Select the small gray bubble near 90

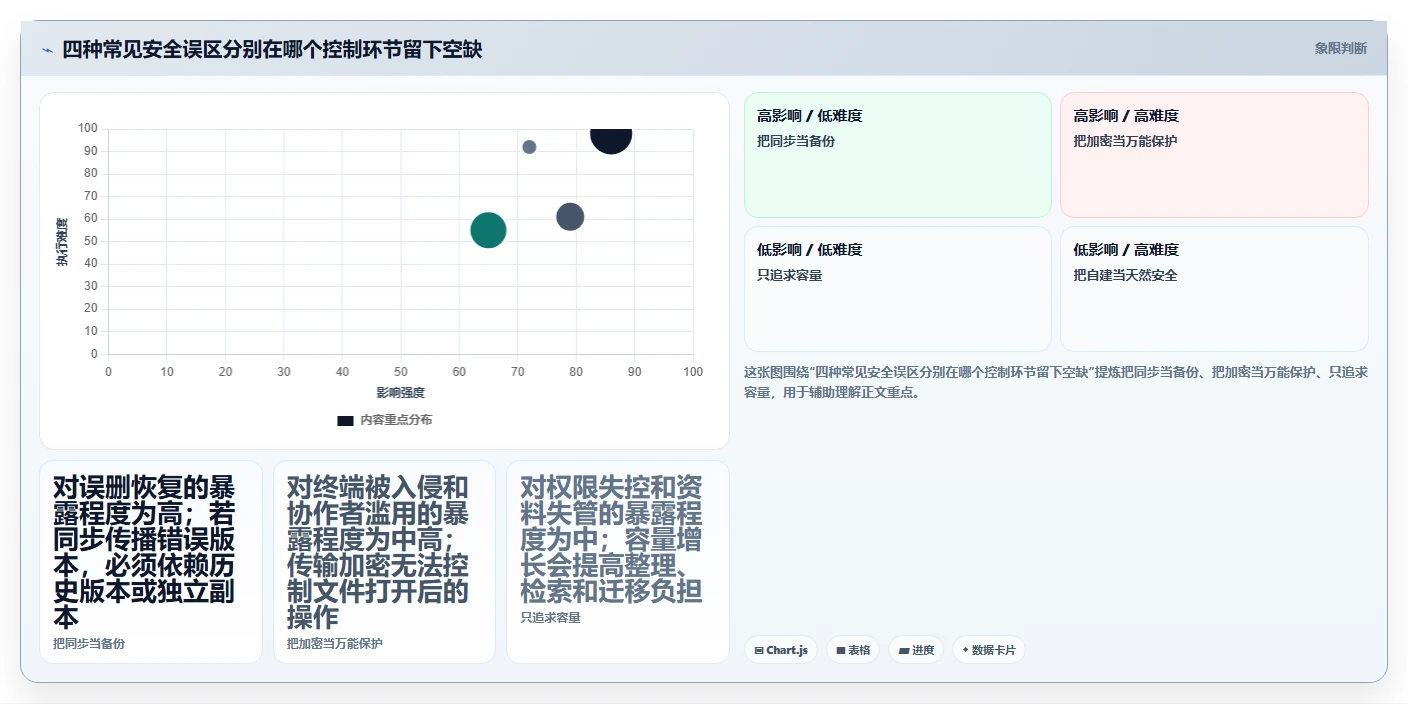(x=529, y=147)
